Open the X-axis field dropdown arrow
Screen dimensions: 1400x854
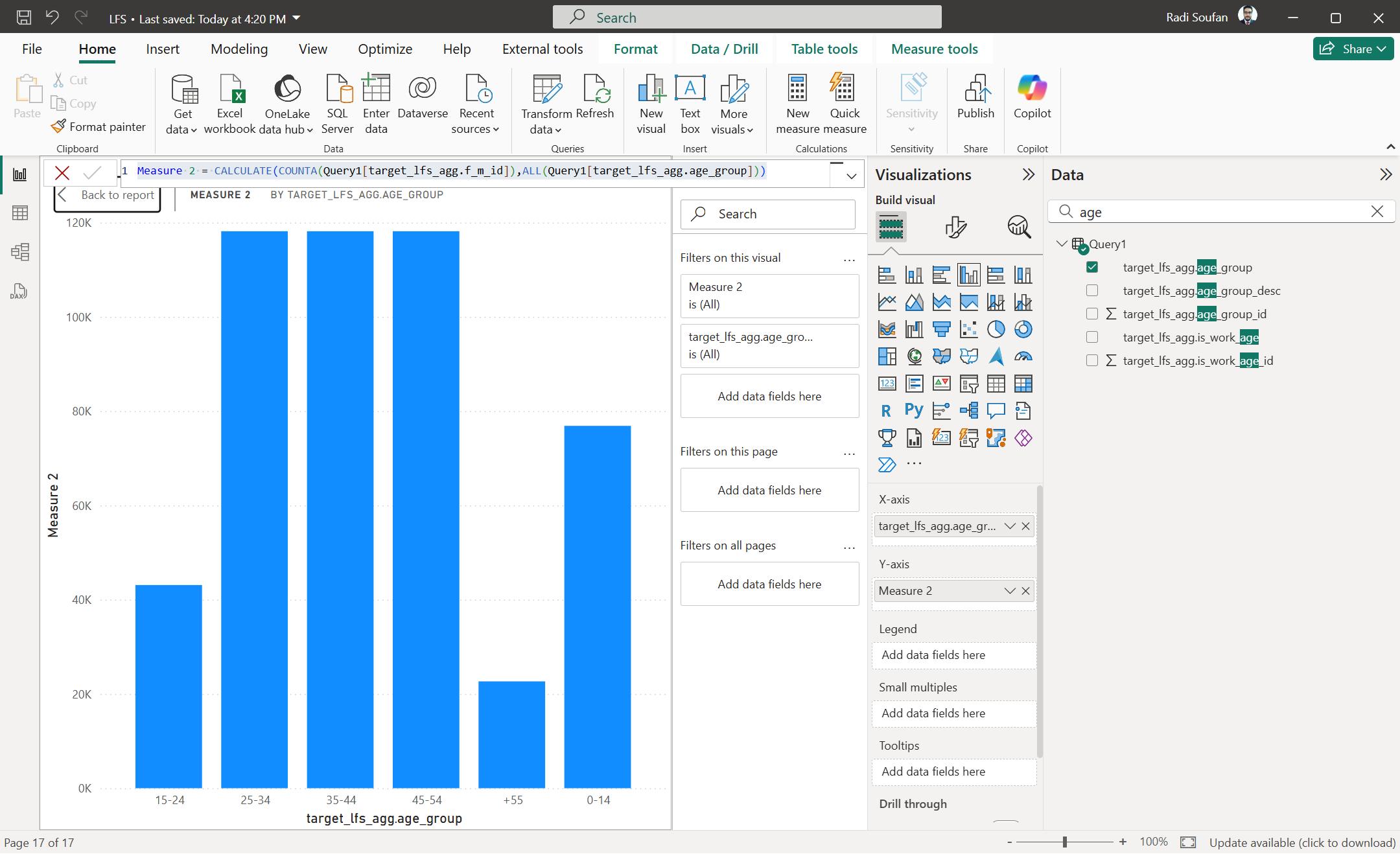point(1009,526)
